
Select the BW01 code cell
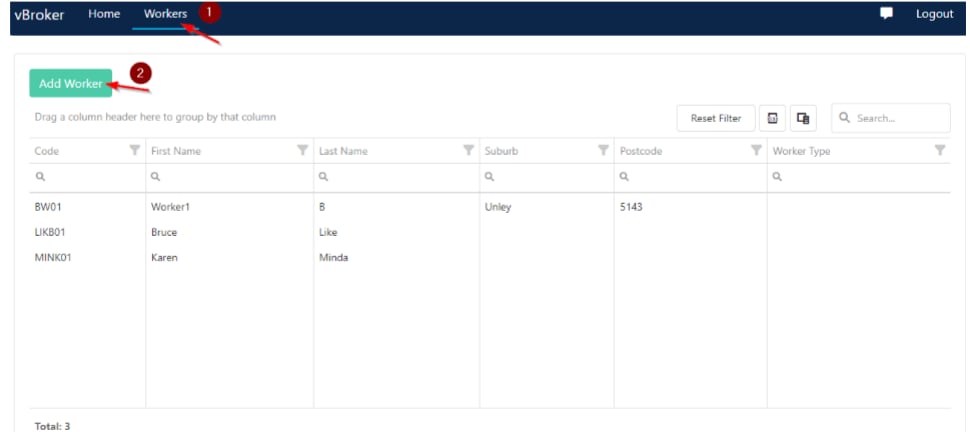coord(87,207)
